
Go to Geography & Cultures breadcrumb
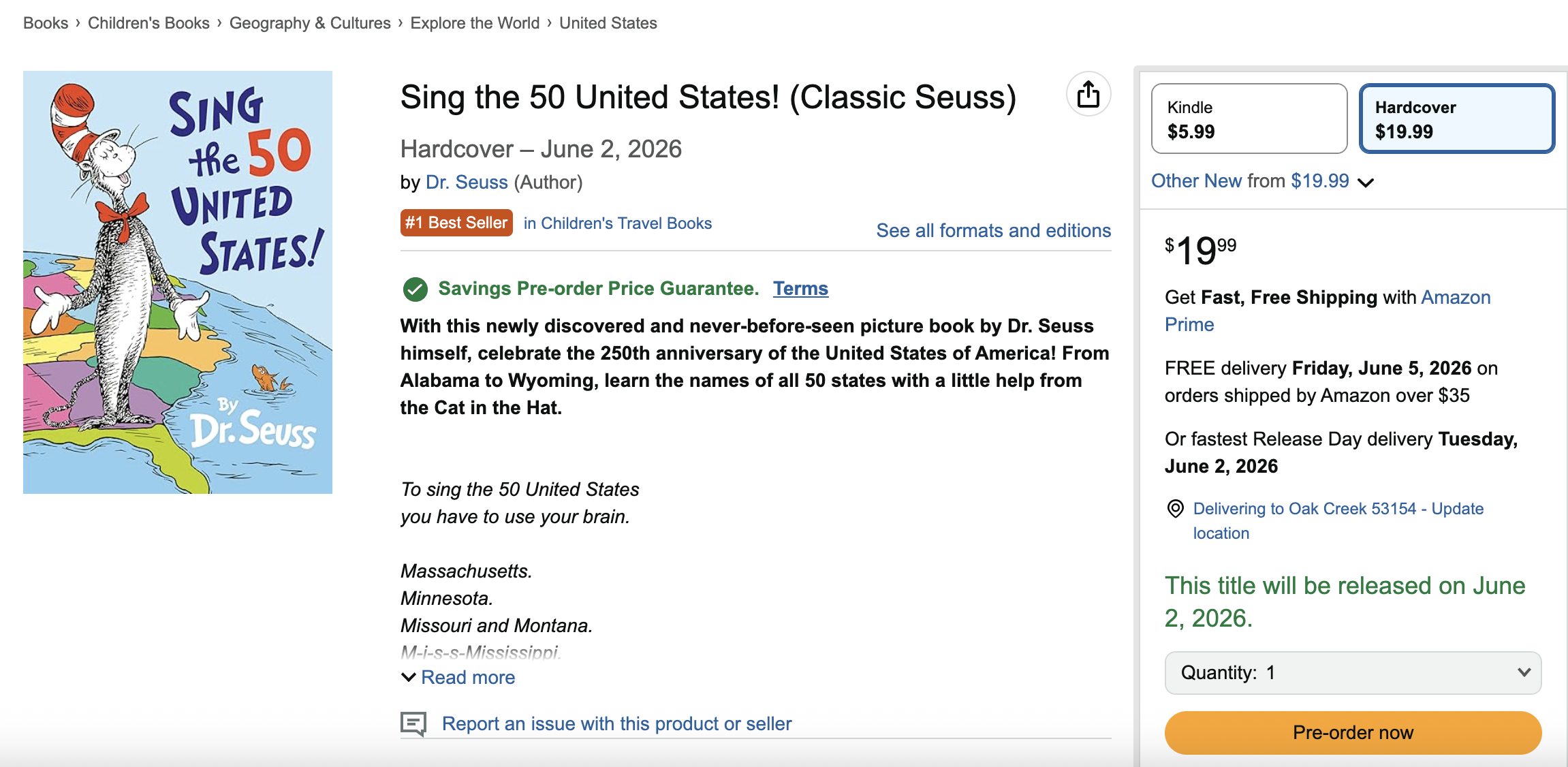click(310, 23)
